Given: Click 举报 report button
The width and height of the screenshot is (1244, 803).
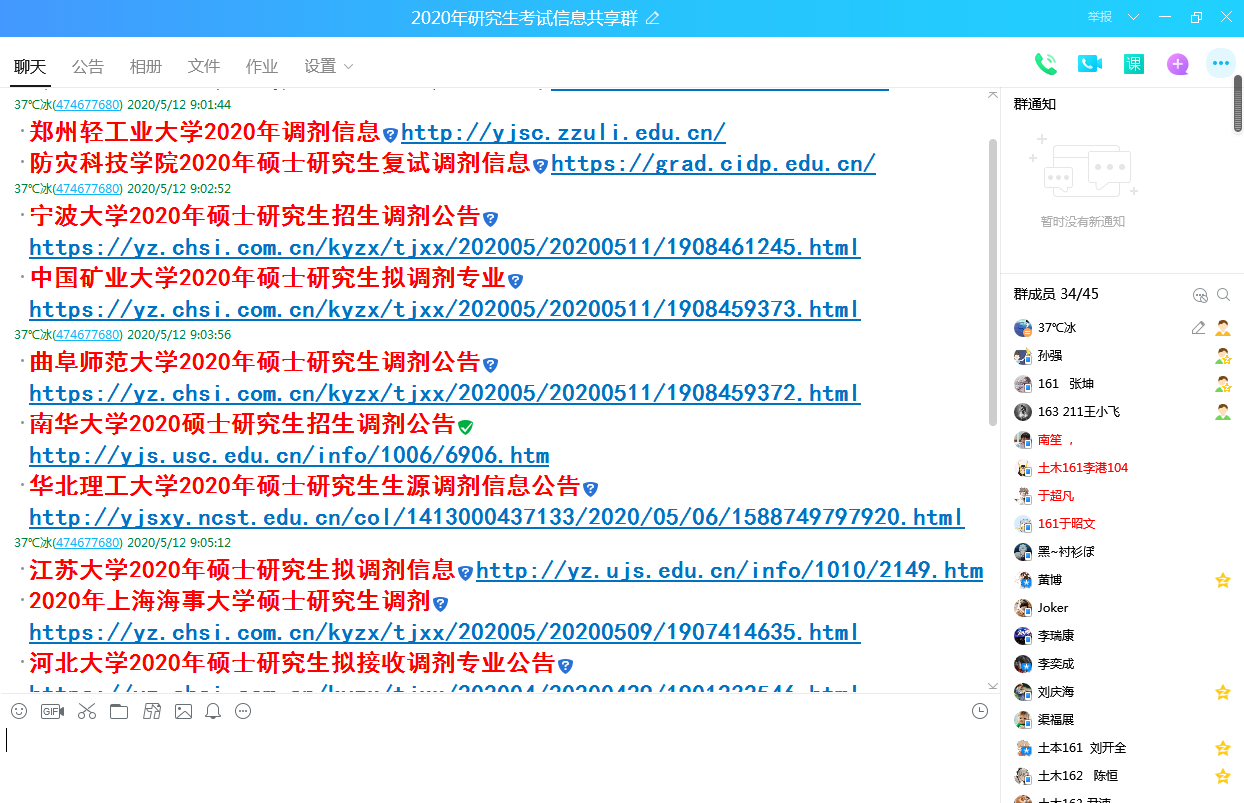Looking at the screenshot, I should tap(1100, 17).
